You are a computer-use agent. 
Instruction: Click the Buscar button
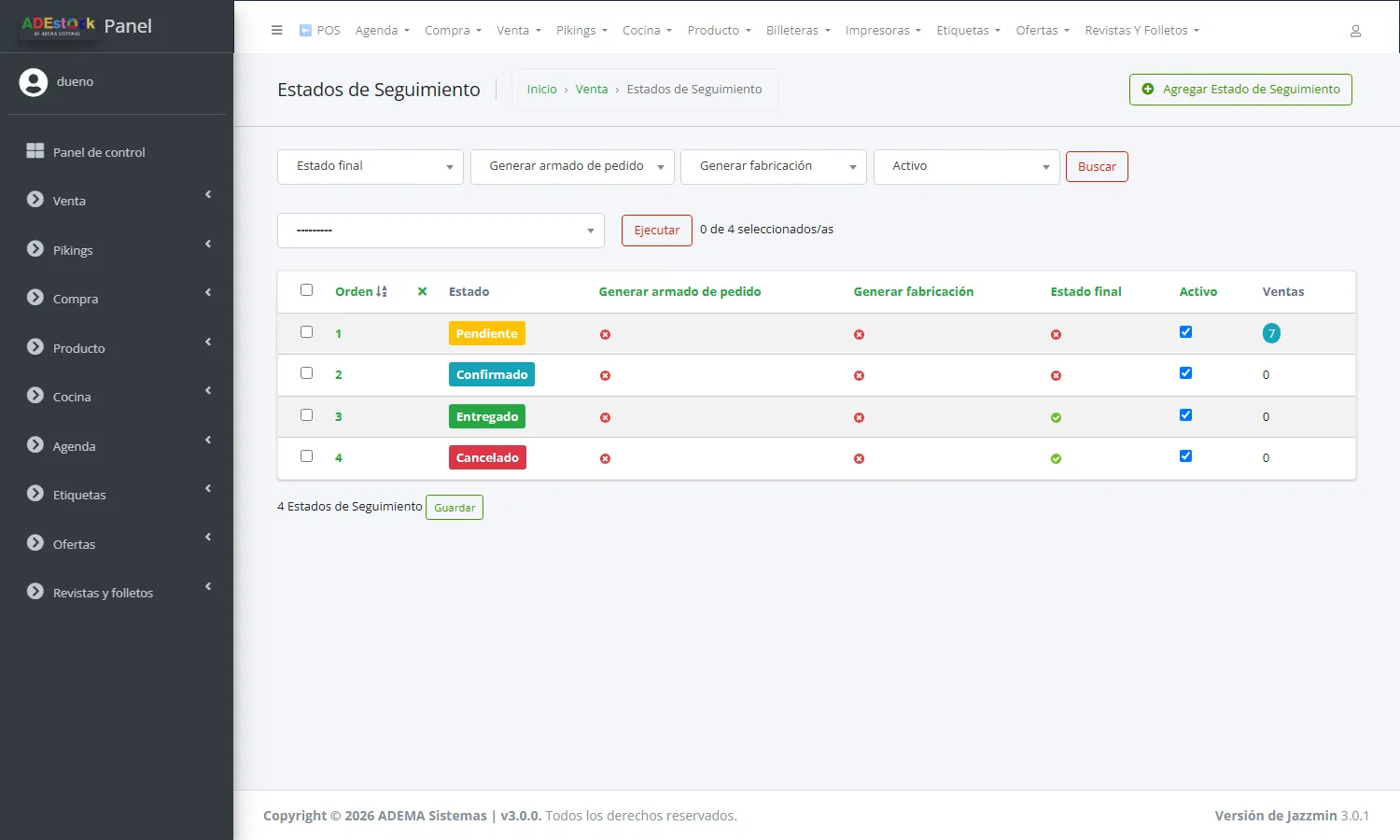click(1097, 167)
